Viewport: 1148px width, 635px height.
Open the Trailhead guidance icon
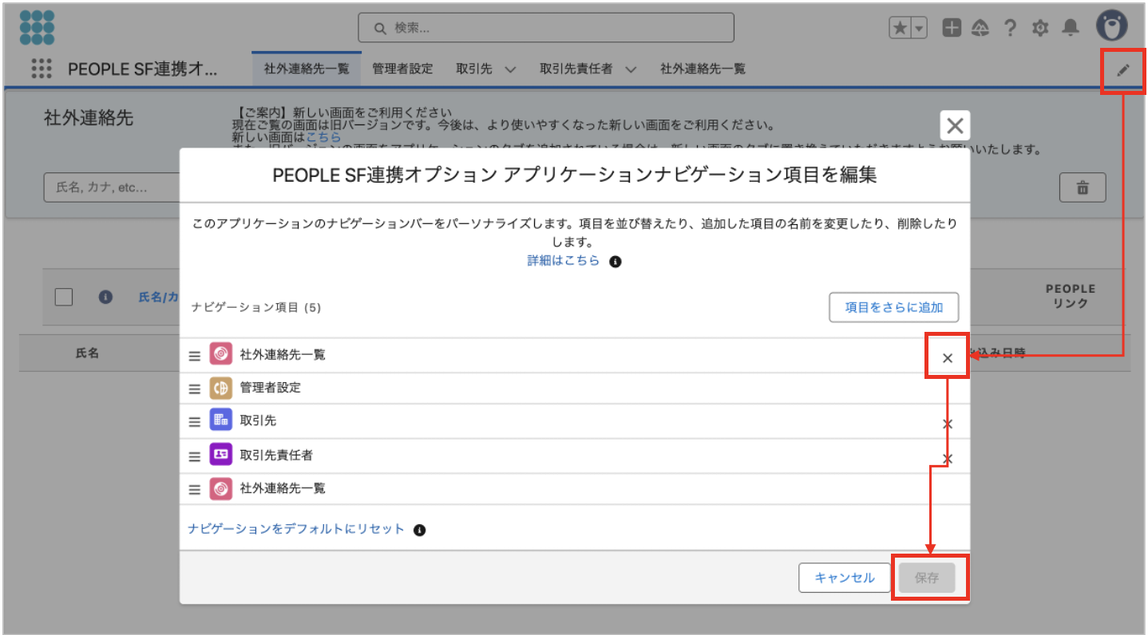point(980,28)
